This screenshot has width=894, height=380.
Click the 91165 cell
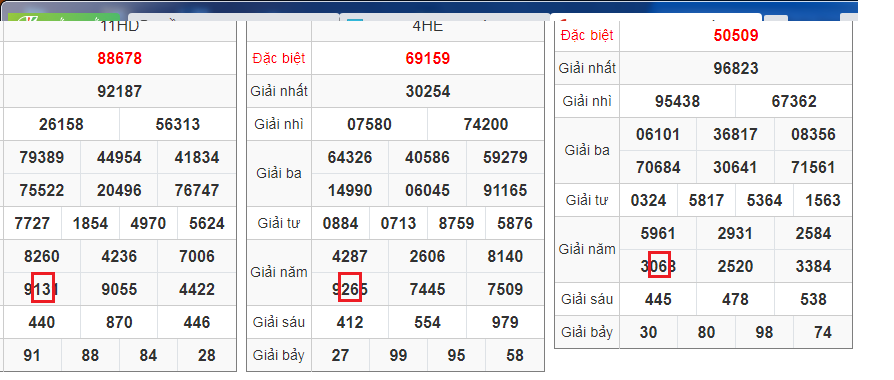point(505,191)
